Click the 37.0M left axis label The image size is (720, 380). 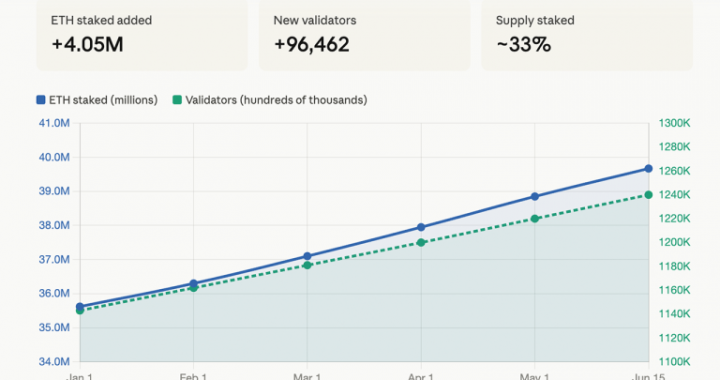(54, 259)
